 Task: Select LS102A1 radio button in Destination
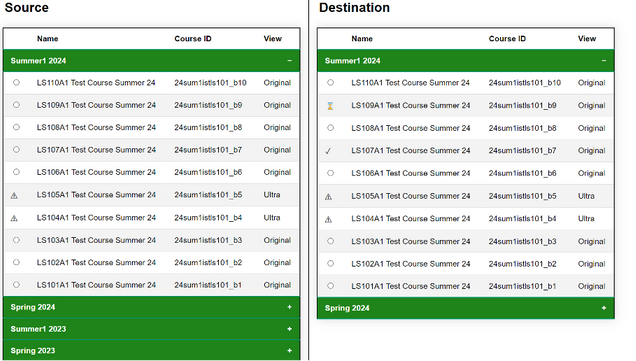pos(331,263)
